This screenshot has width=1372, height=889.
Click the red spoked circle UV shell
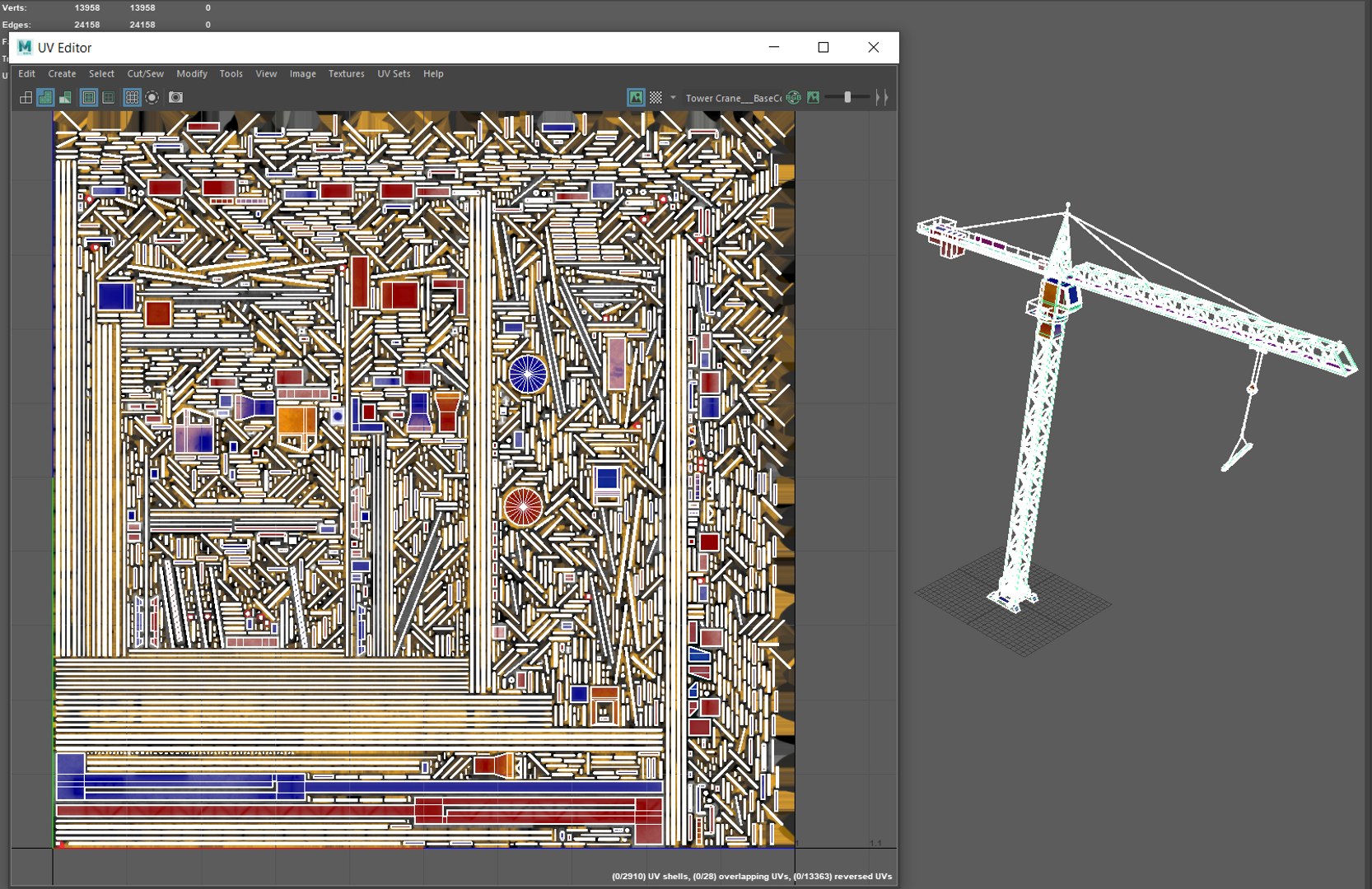click(x=523, y=507)
